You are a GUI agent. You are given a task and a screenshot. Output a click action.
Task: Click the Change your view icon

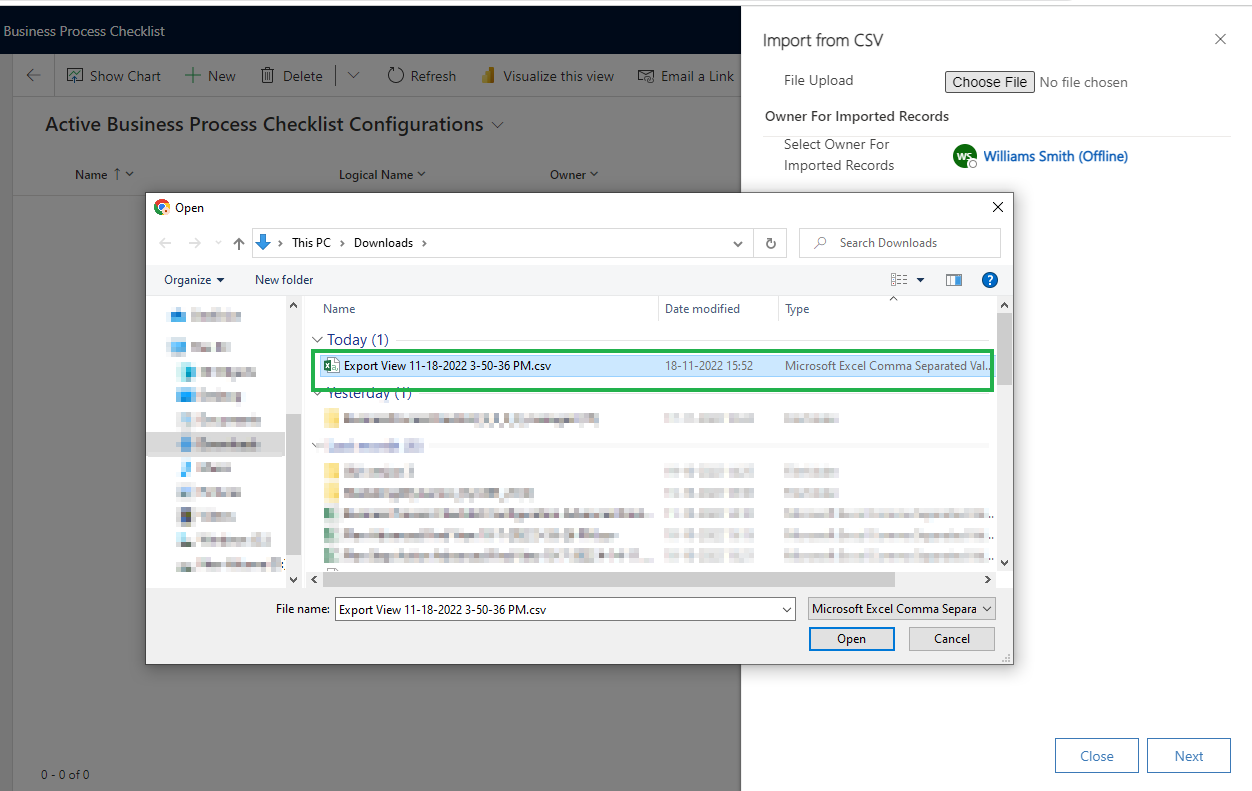899,280
